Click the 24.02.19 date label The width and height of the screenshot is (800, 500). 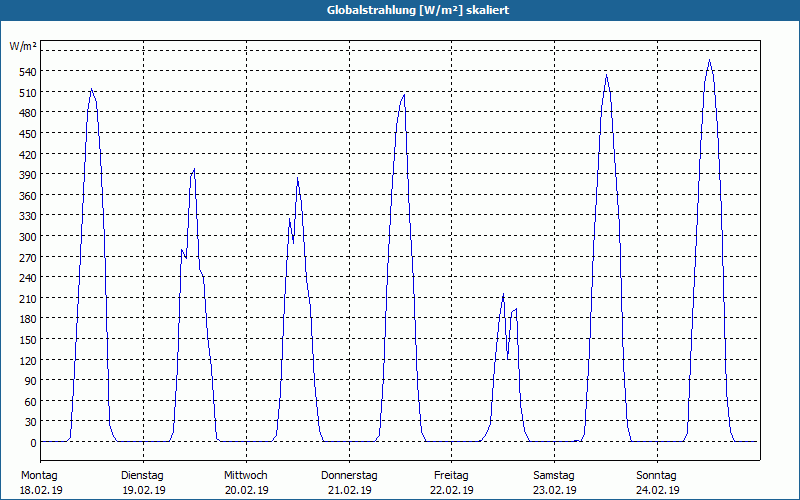tap(657, 490)
